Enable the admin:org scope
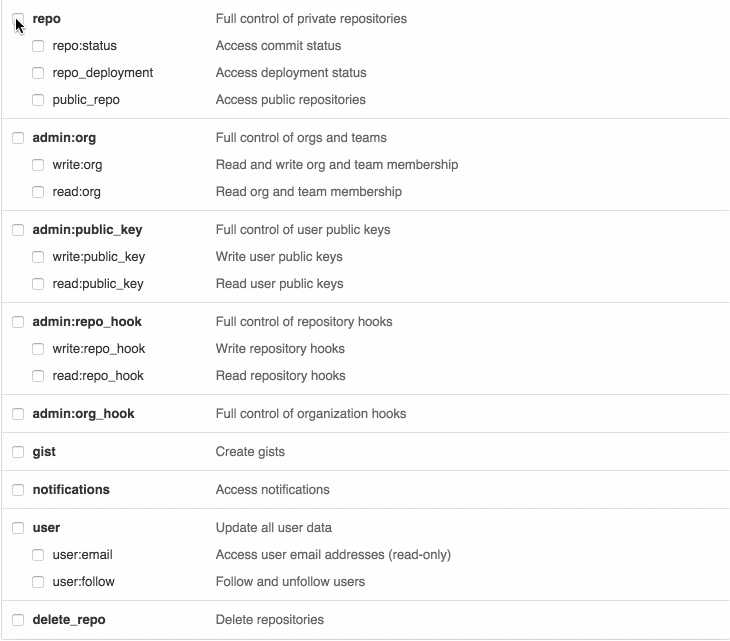Screen dimensions: 730x641 (18, 138)
